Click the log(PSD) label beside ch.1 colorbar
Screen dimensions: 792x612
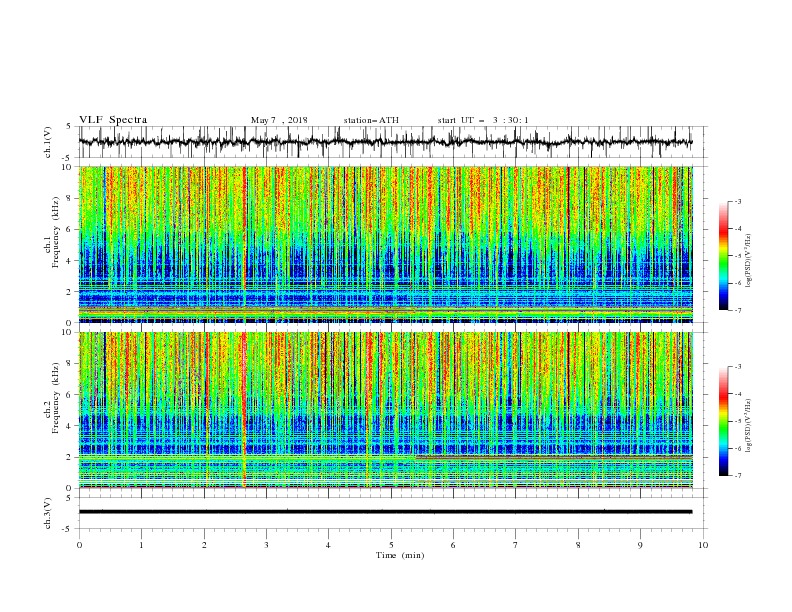pyautogui.click(x=748, y=262)
